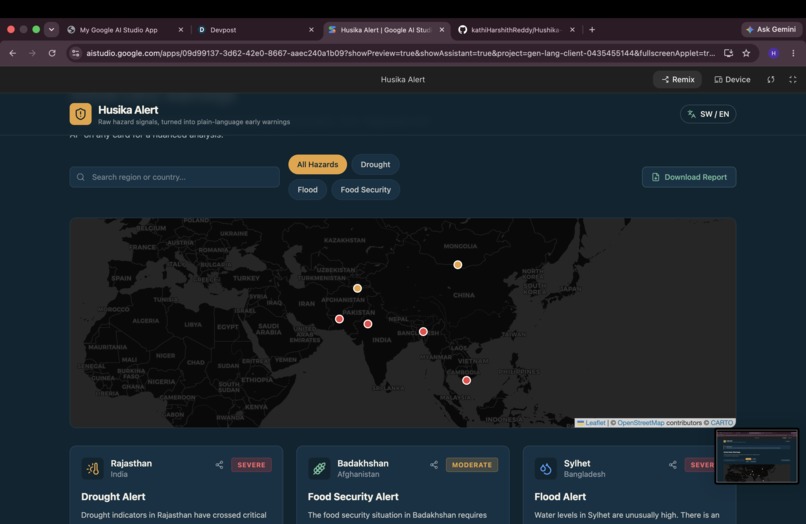
Task: Open the Leaflet attribution link
Action: 595,423
